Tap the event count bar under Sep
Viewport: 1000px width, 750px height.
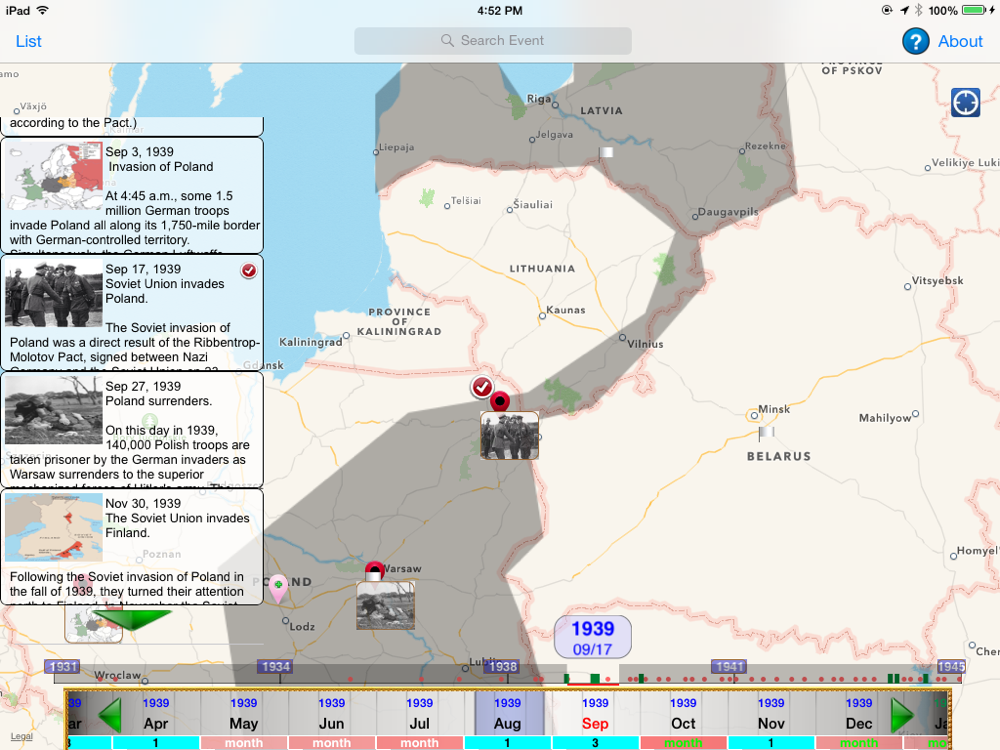(x=595, y=743)
